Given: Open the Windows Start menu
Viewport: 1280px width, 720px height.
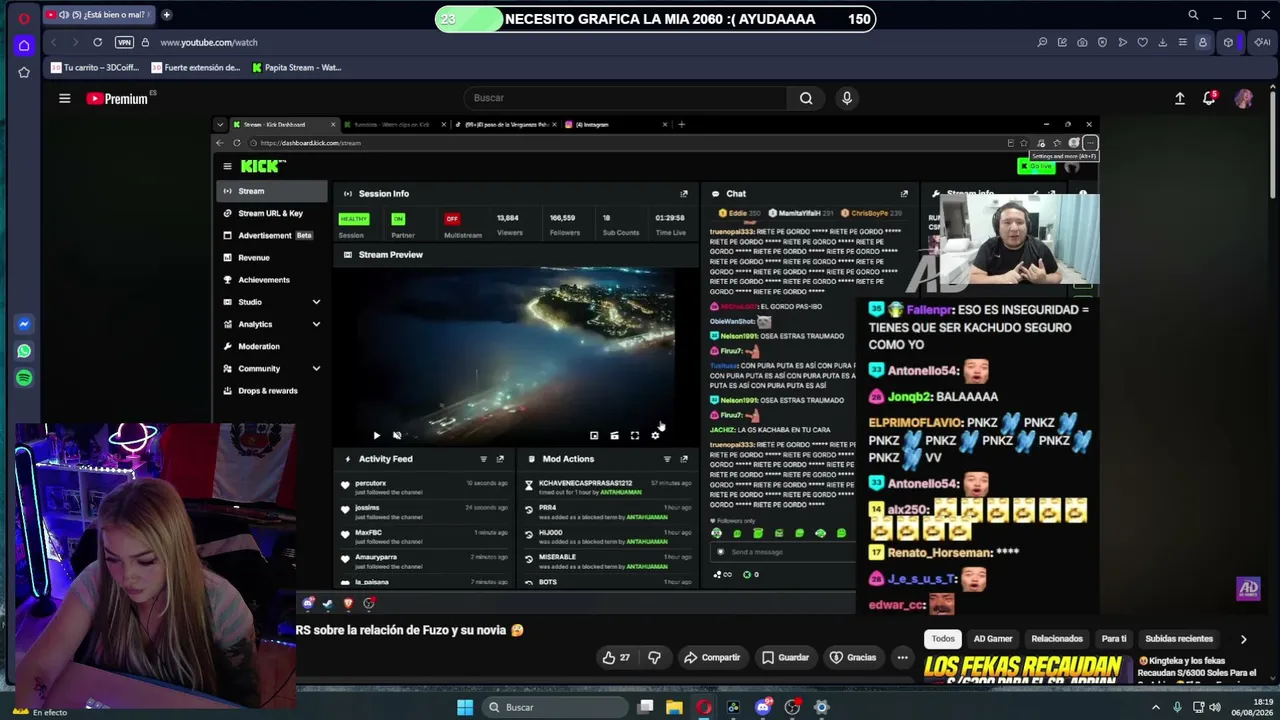Looking at the screenshot, I should (465, 707).
